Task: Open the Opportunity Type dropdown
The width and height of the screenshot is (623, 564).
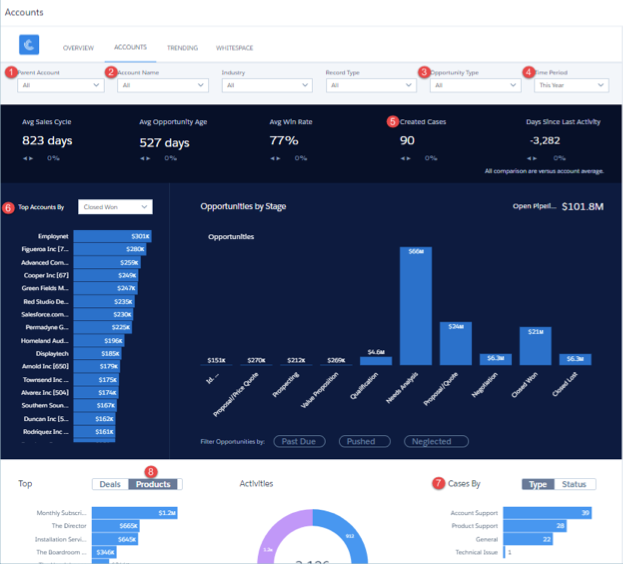Action: 476,85
